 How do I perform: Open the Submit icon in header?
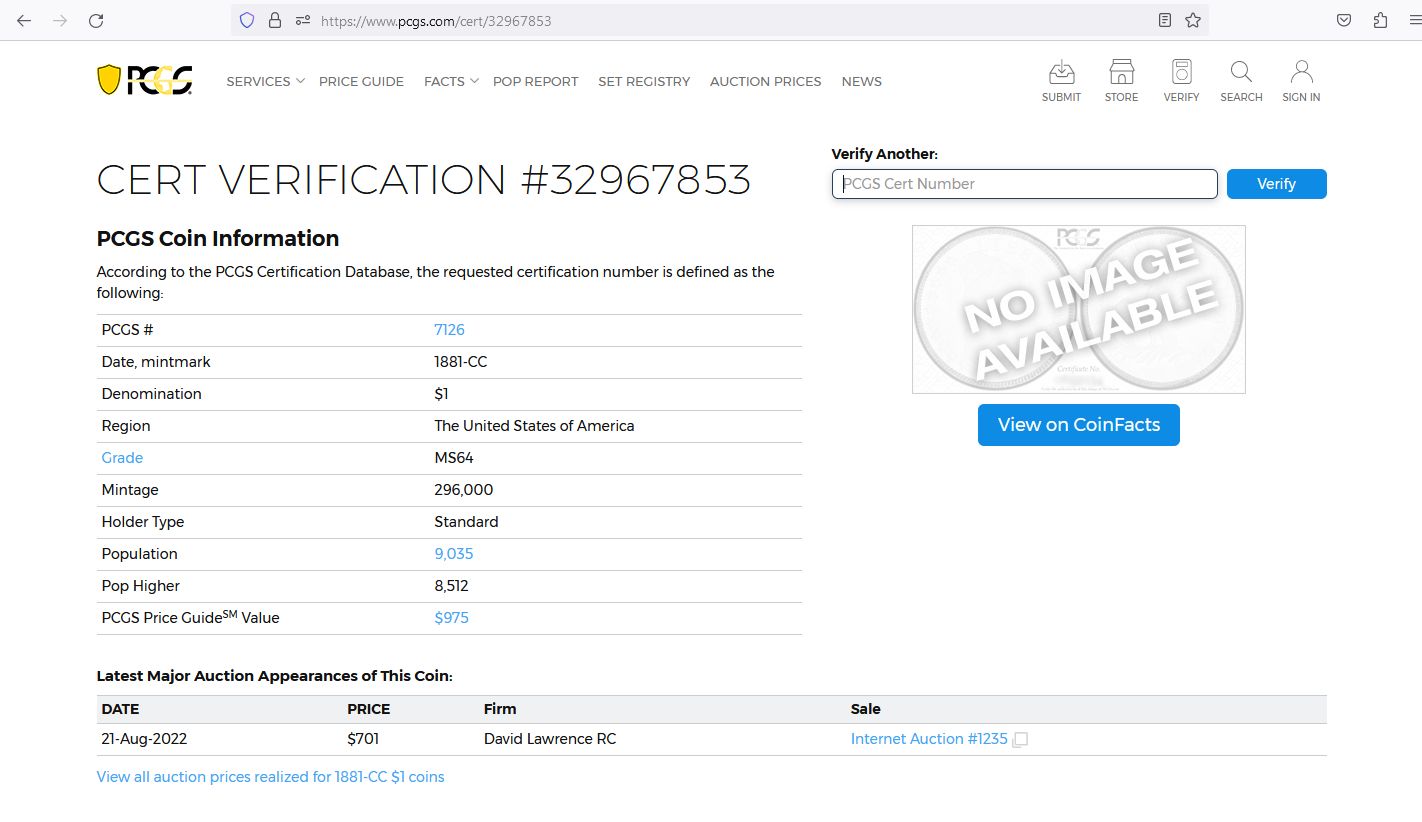(x=1061, y=81)
